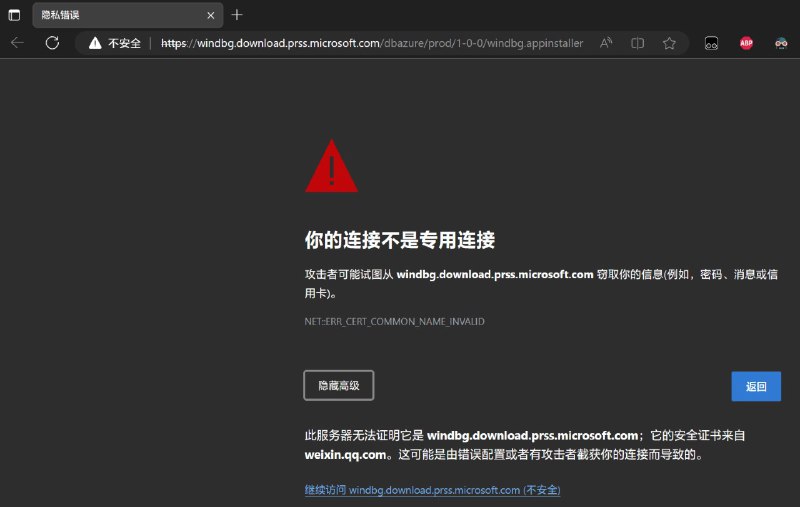Click the red warning triangle graphic
The height and width of the screenshot is (507, 800).
(332, 166)
